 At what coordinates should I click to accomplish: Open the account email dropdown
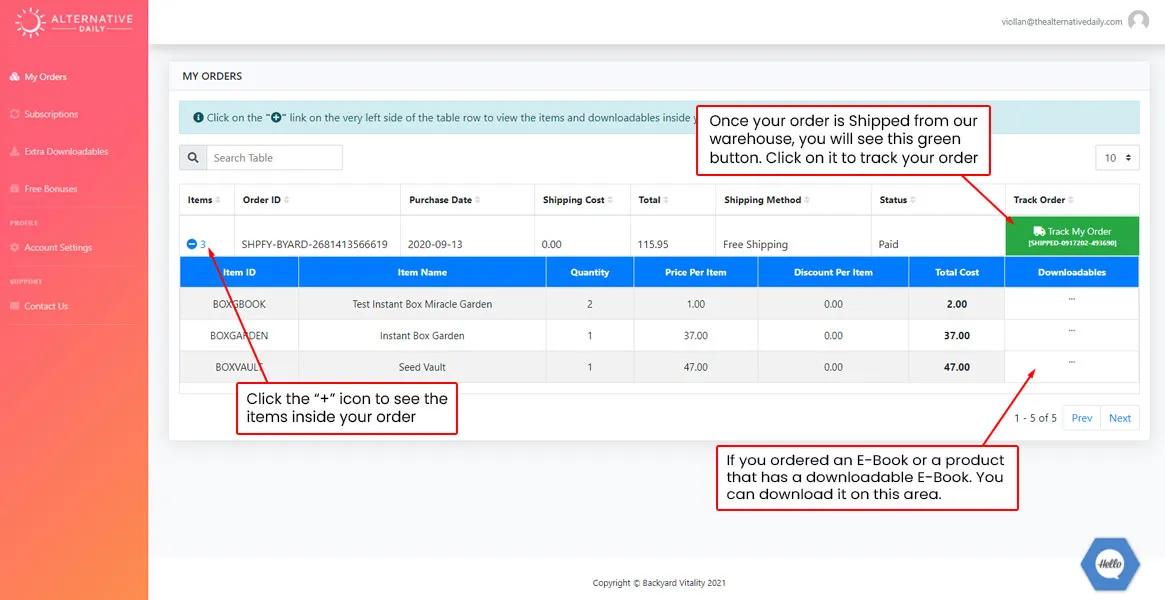[x=1061, y=22]
